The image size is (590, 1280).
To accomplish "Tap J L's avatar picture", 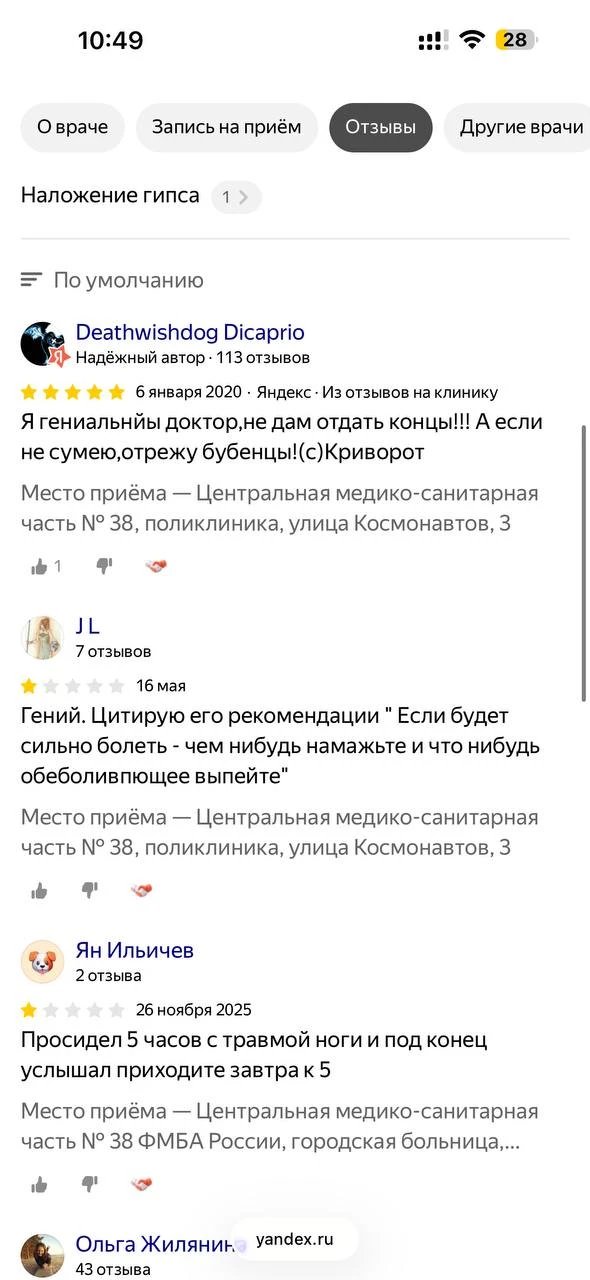I will coord(43,638).
